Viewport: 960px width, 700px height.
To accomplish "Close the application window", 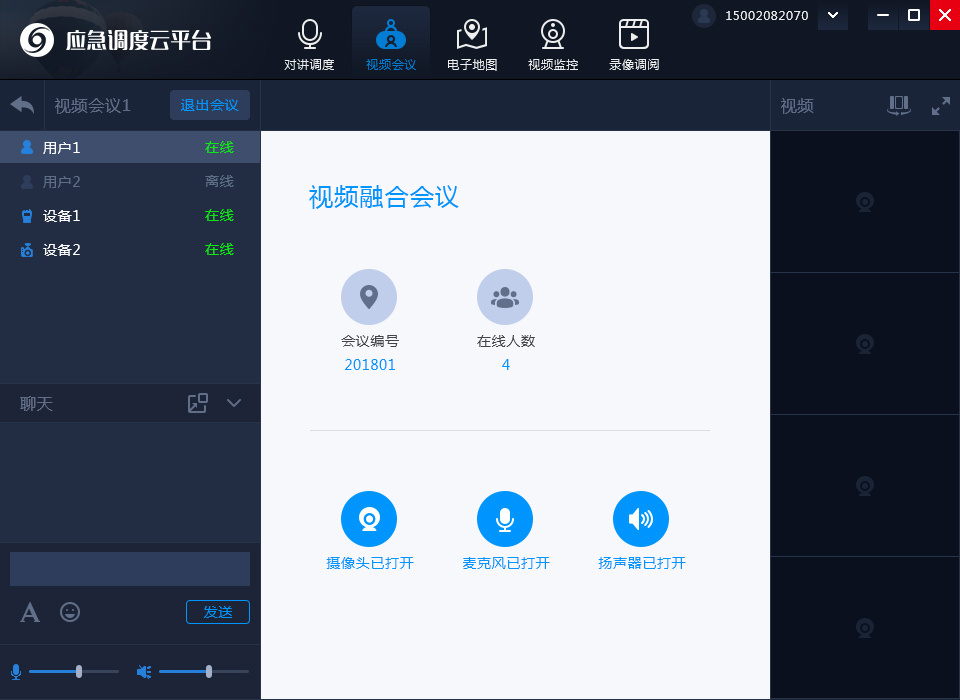I will pos(945,15).
